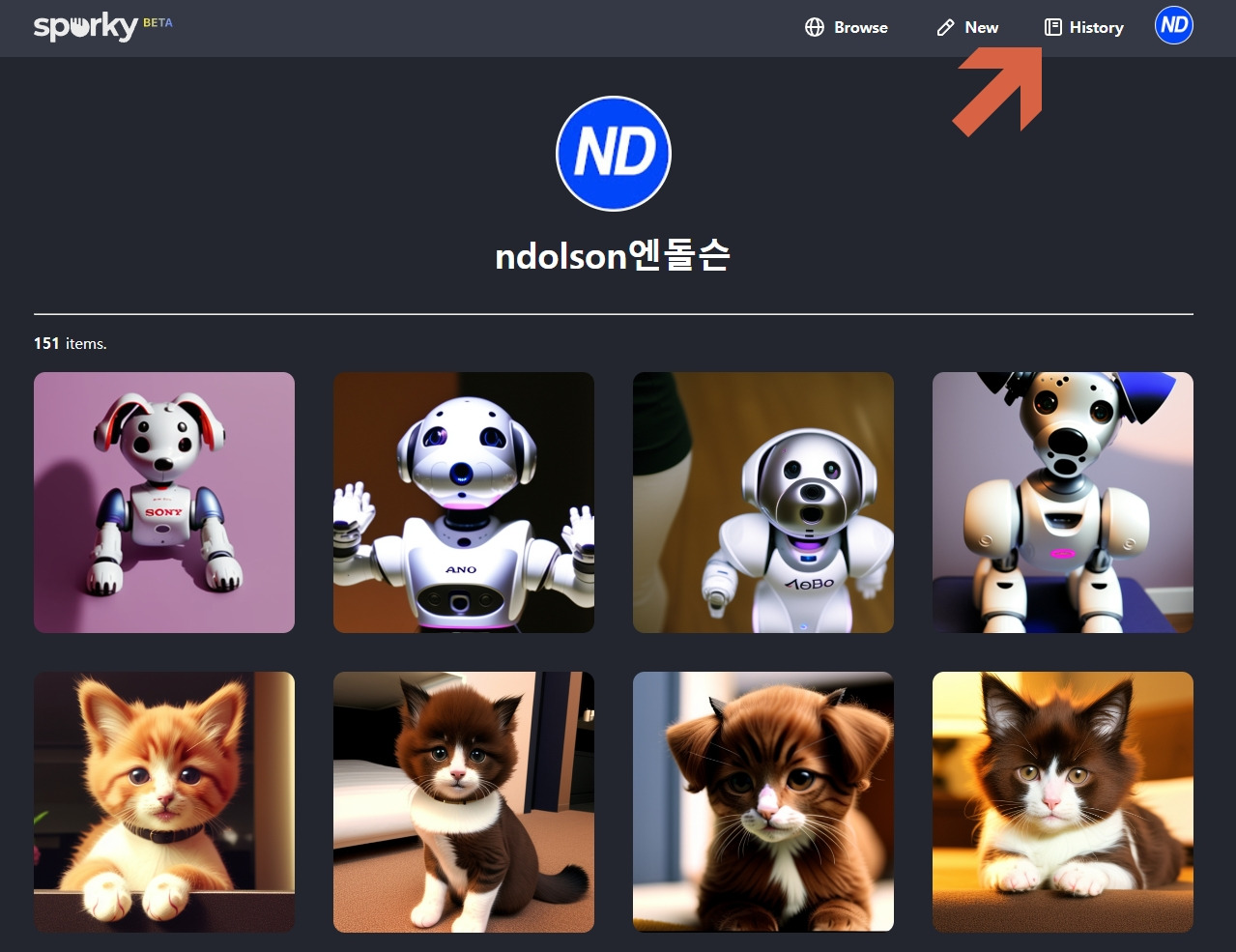
Task: Click the Sporky logo
Action: (86, 26)
